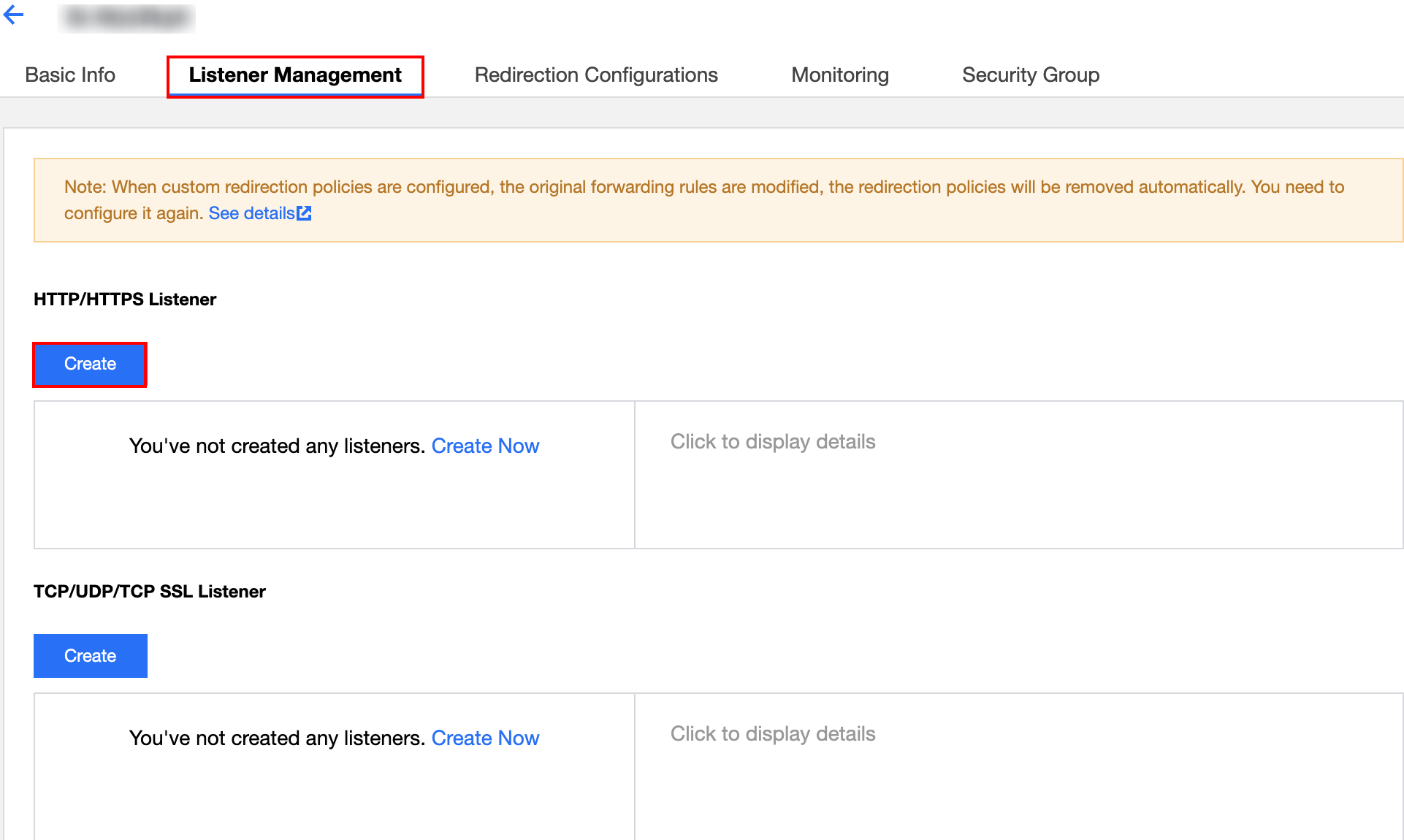Click Create Now in HTTP/HTTPS listener panel
The width and height of the screenshot is (1404, 840).
(485, 446)
